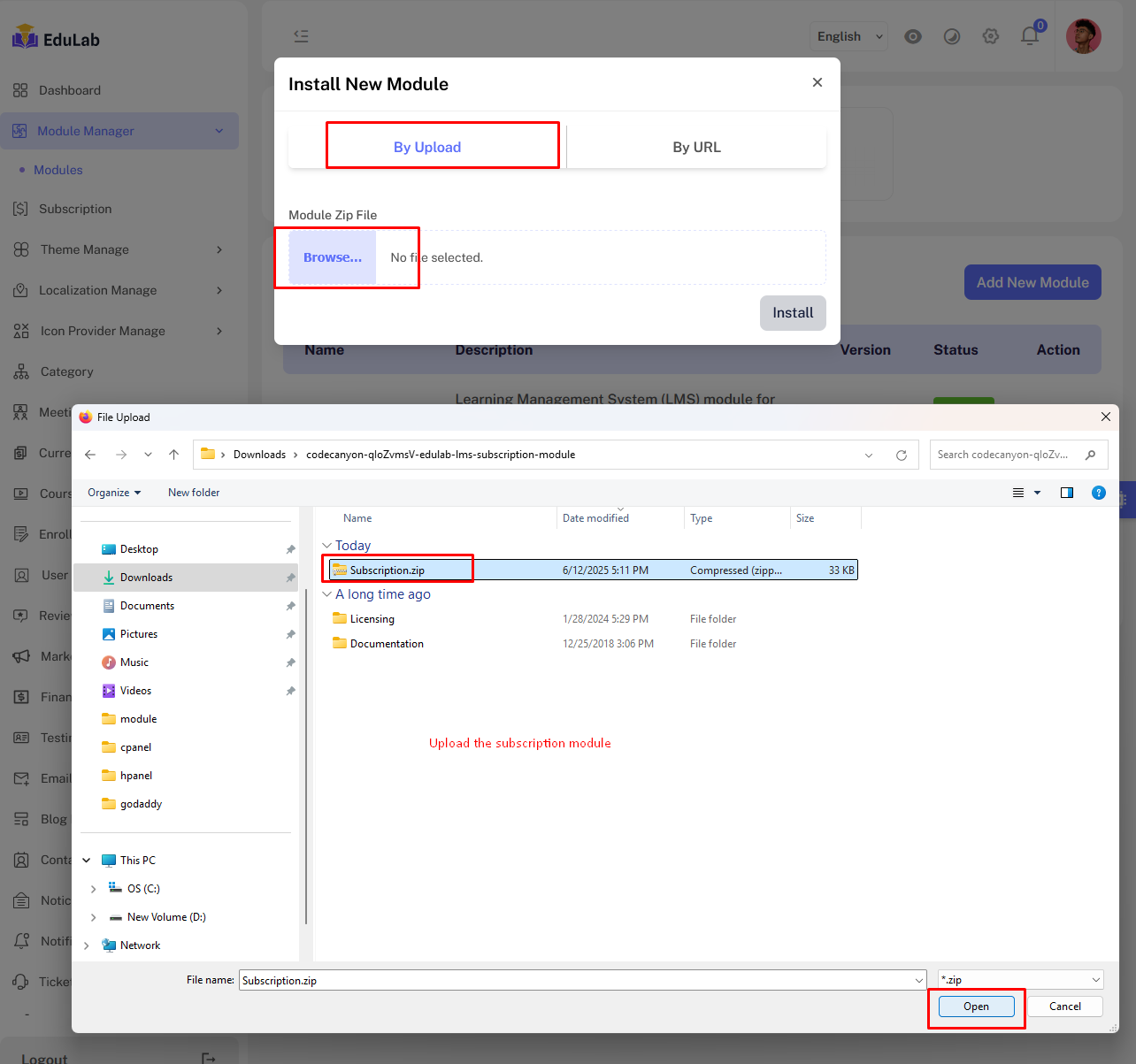The image size is (1136, 1064).
Task: Open the Dashboard from the sidebar
Action: point(70,89)
